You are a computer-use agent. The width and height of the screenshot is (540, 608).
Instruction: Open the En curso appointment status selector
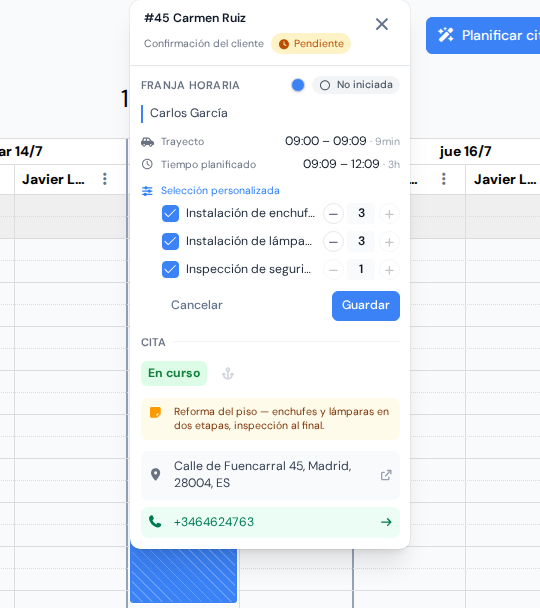[x=174, y=373]
